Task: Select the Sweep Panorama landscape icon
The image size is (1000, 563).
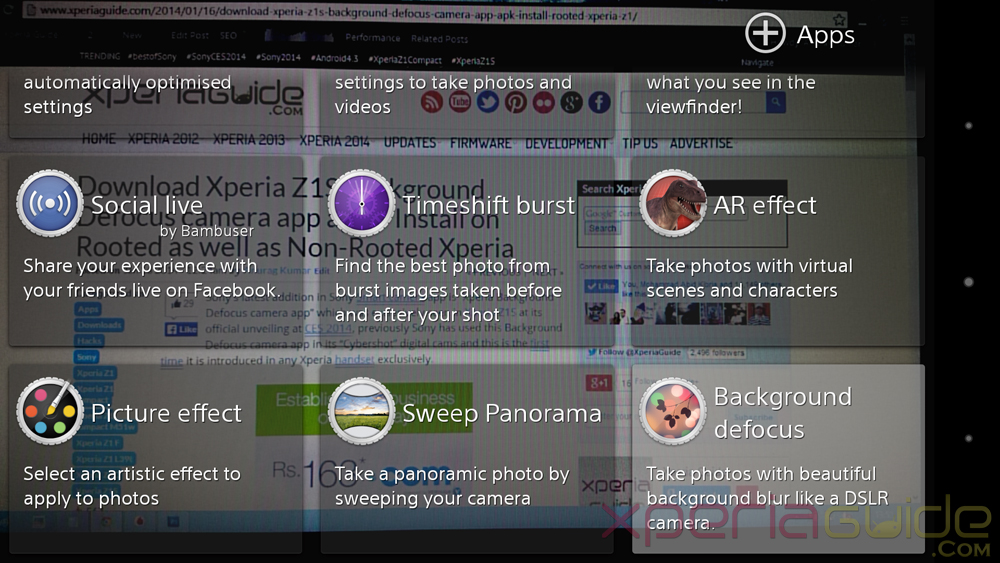Action: coord(362,411)
